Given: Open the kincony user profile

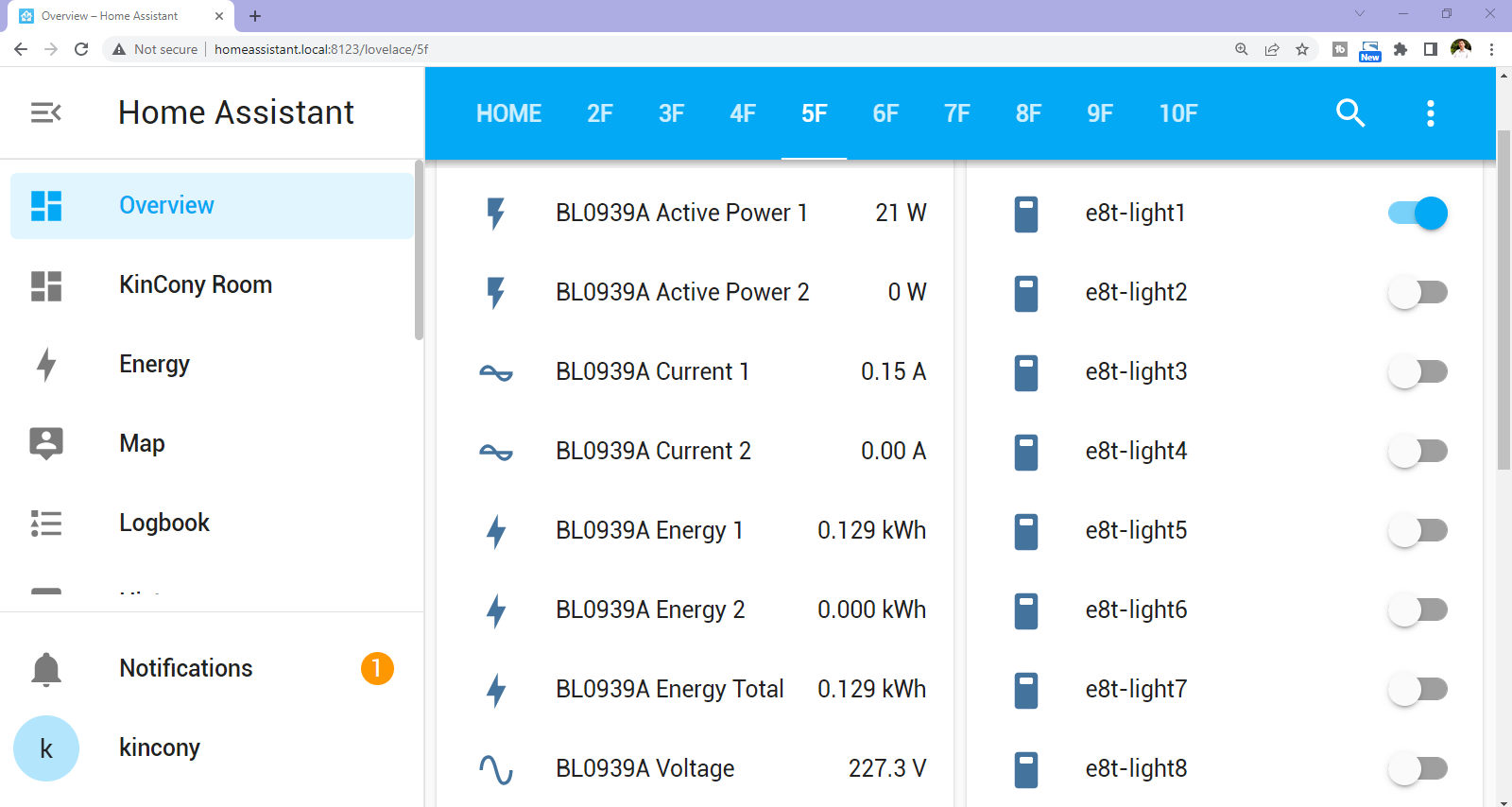Looking at the screenshot, I should tap(159, 748).
